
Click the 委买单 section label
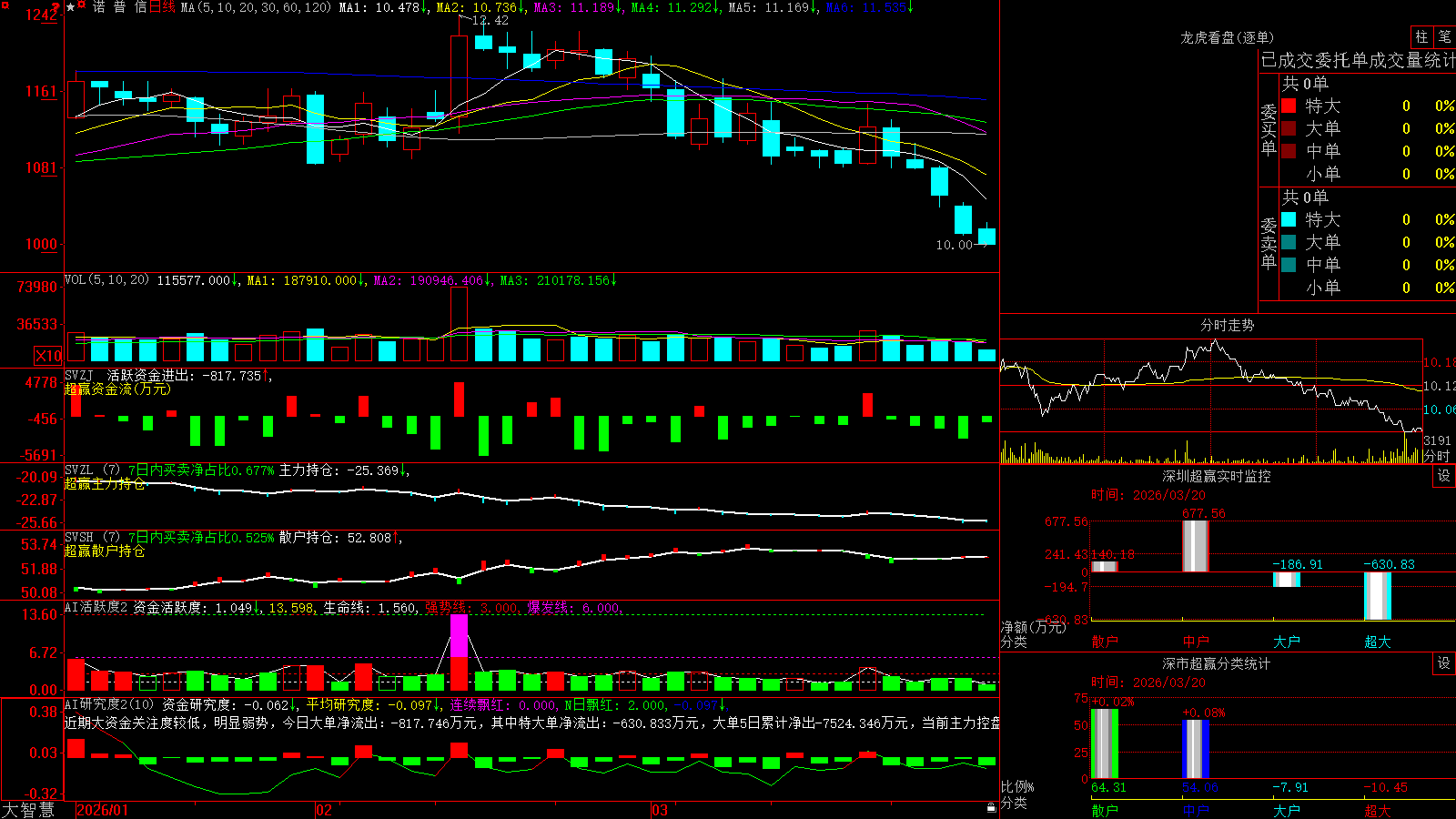coord(1269,130)
